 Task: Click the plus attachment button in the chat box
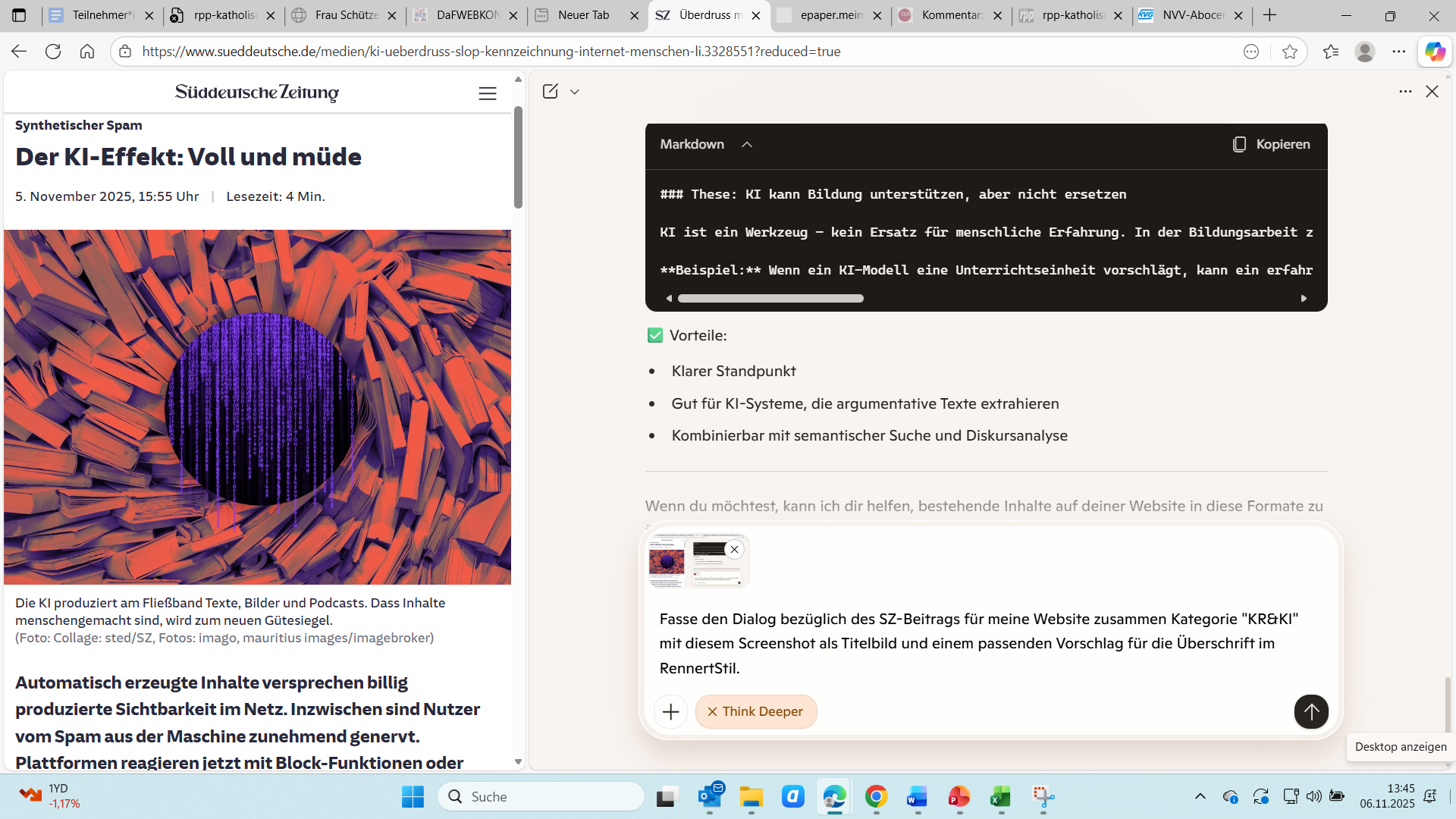click(x=670, y=711)
